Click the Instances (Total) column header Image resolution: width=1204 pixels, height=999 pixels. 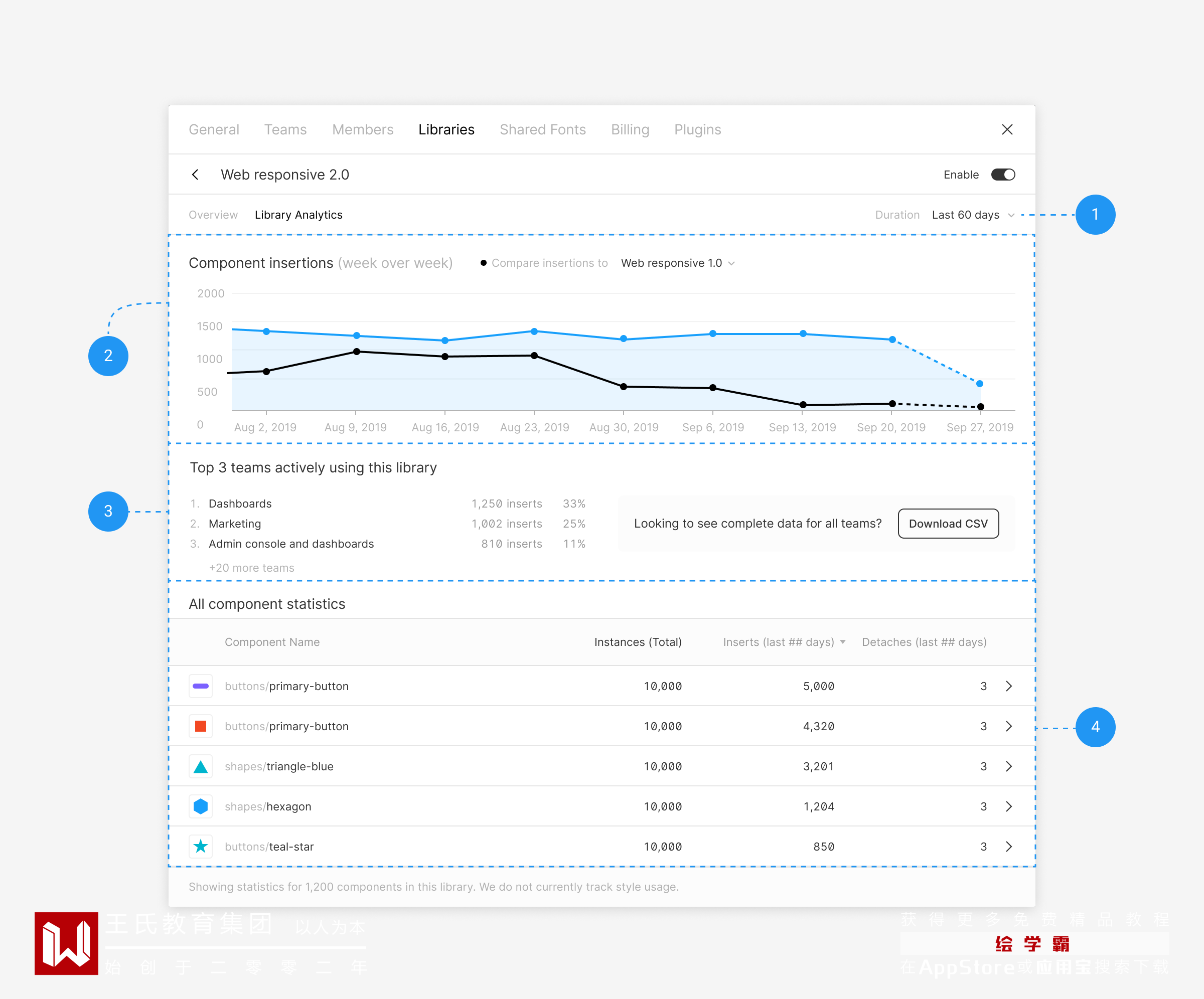coord(638,642)
